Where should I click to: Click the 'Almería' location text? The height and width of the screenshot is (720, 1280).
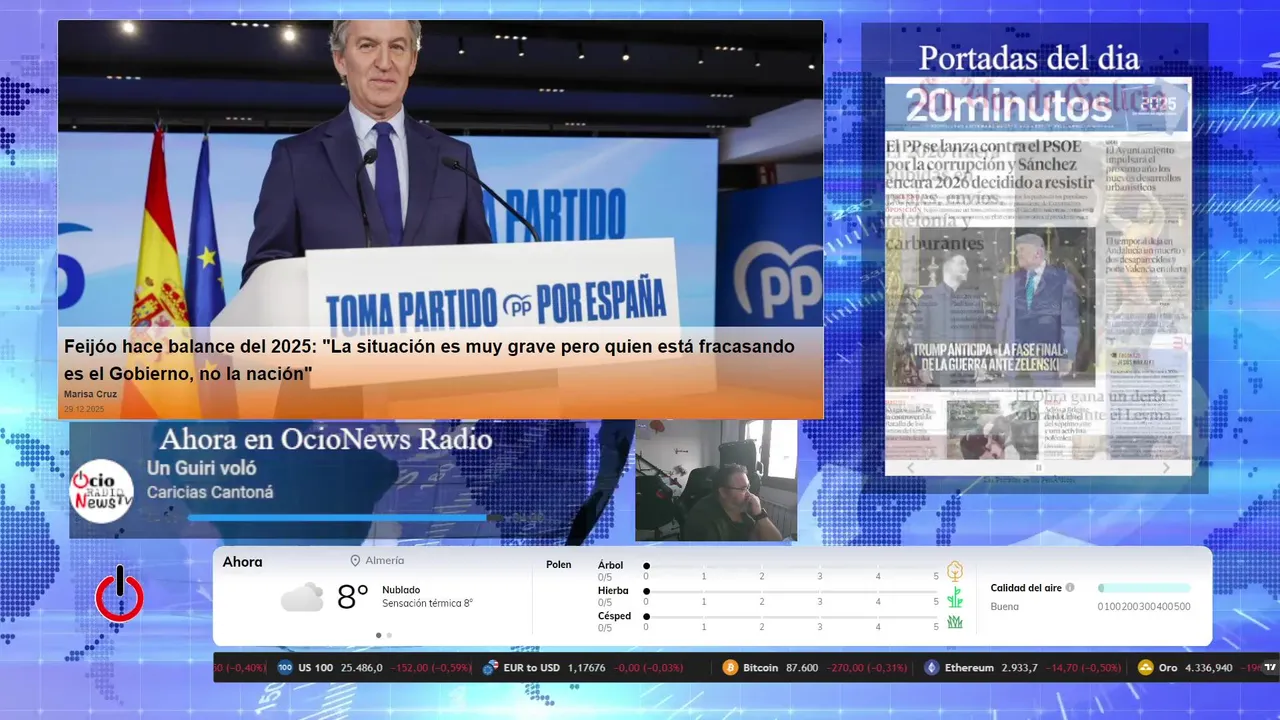click(x=385, y=561)
